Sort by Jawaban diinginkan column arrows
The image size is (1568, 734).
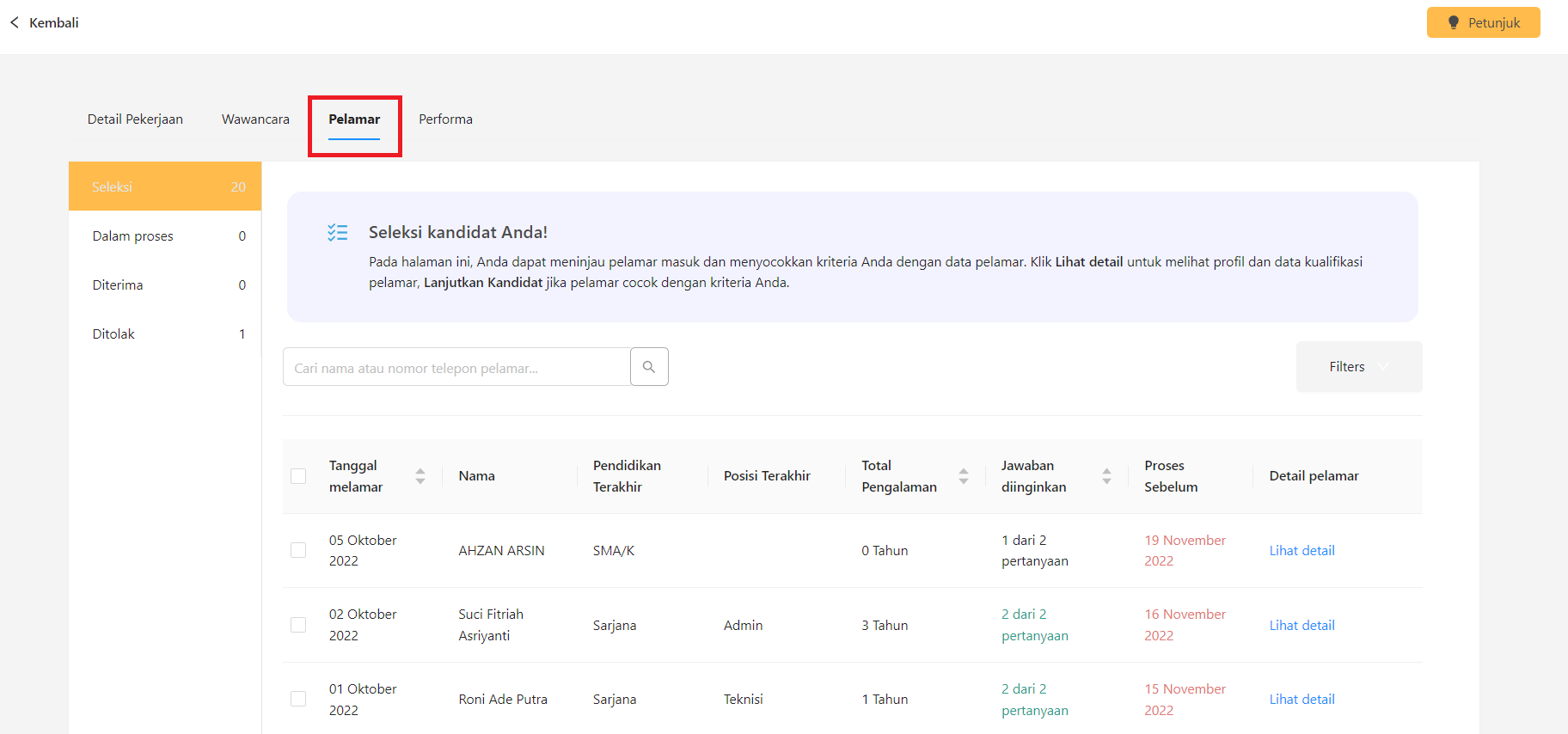(1106, 476)
